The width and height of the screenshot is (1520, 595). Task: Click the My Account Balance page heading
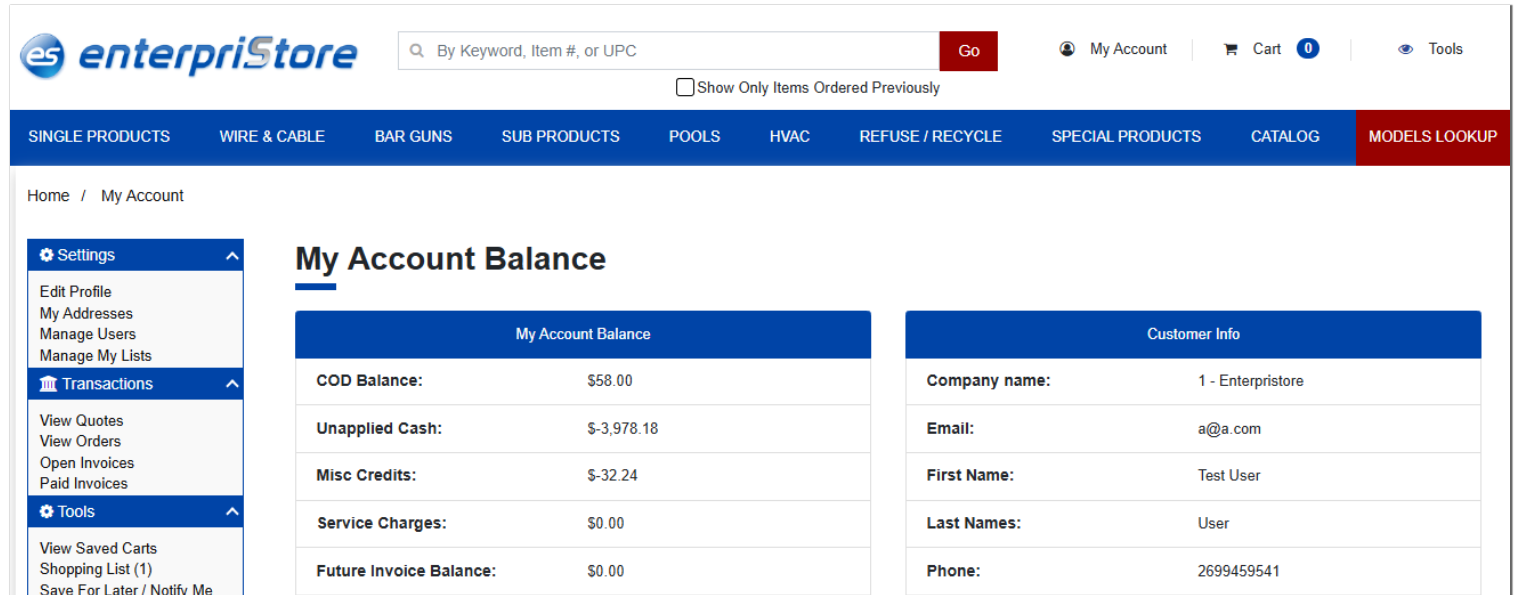(451, 259)
